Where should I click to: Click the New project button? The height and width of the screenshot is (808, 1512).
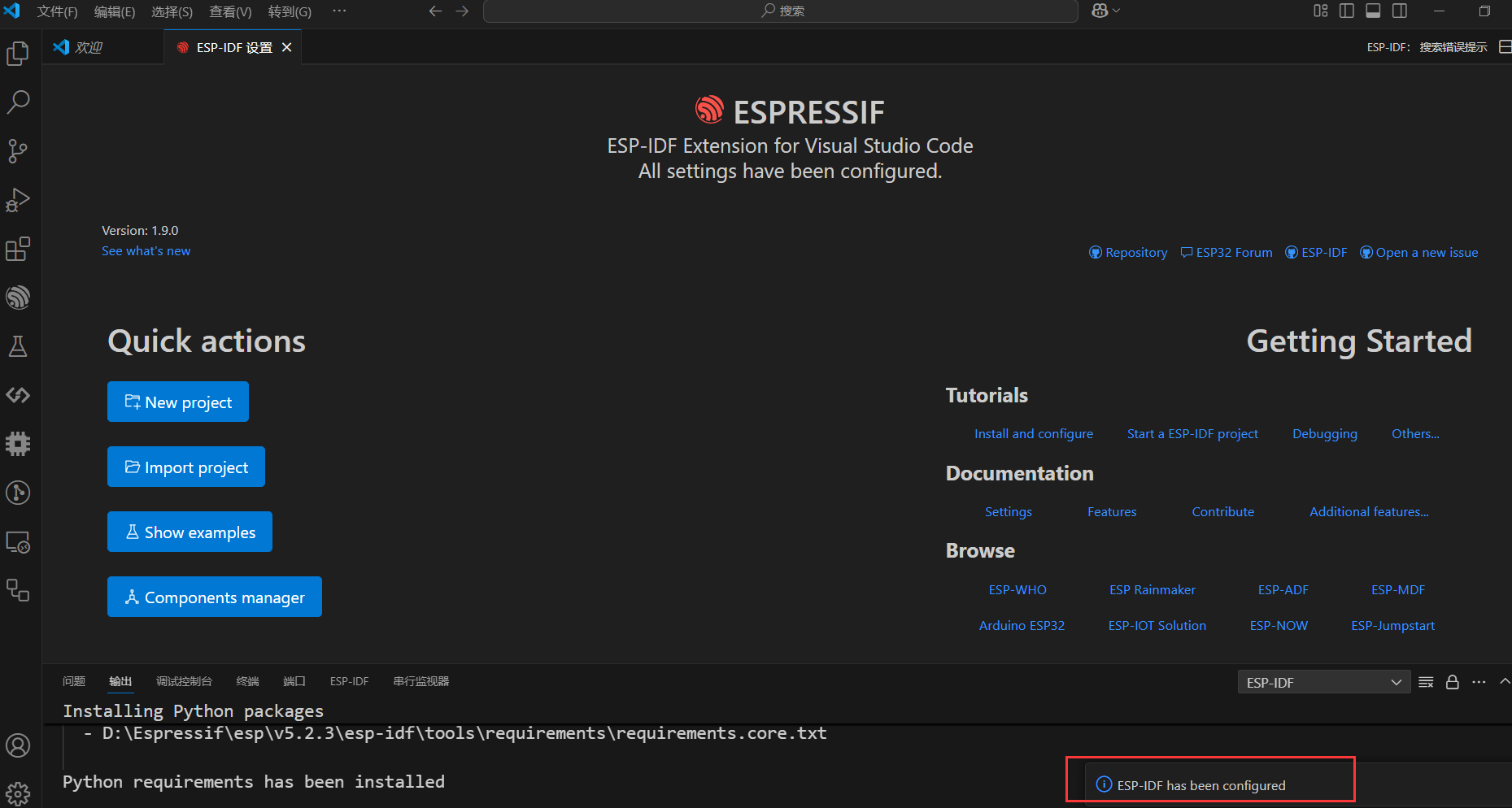click(178, 402)
